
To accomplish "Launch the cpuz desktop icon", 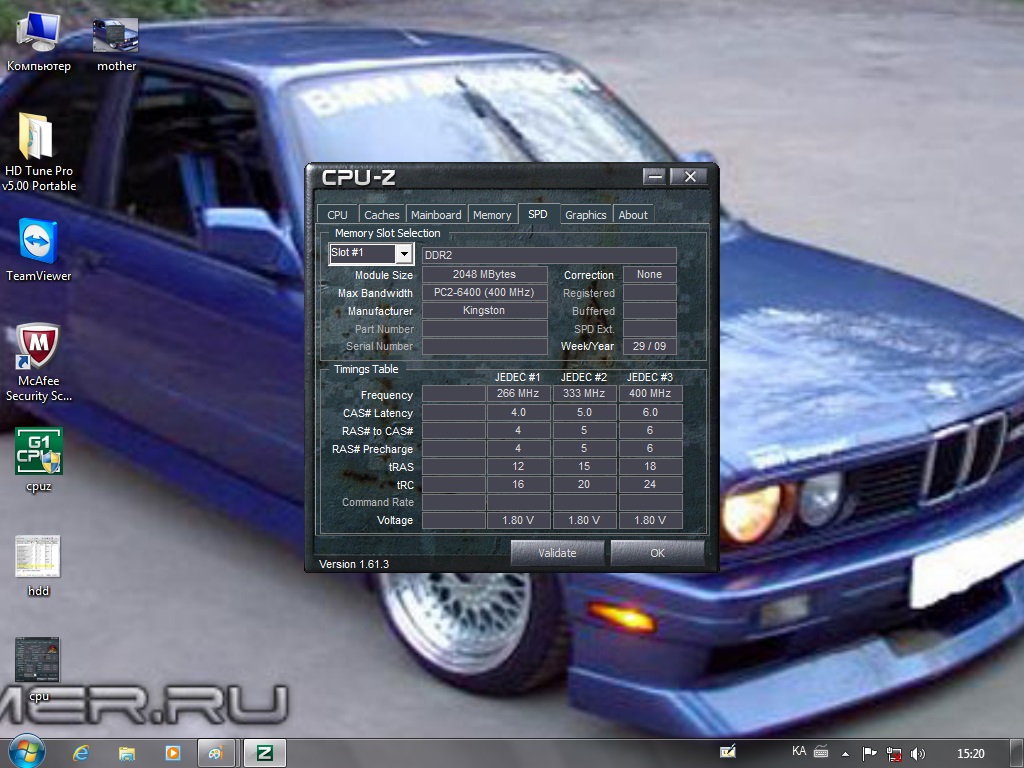I will coord(39,459).
